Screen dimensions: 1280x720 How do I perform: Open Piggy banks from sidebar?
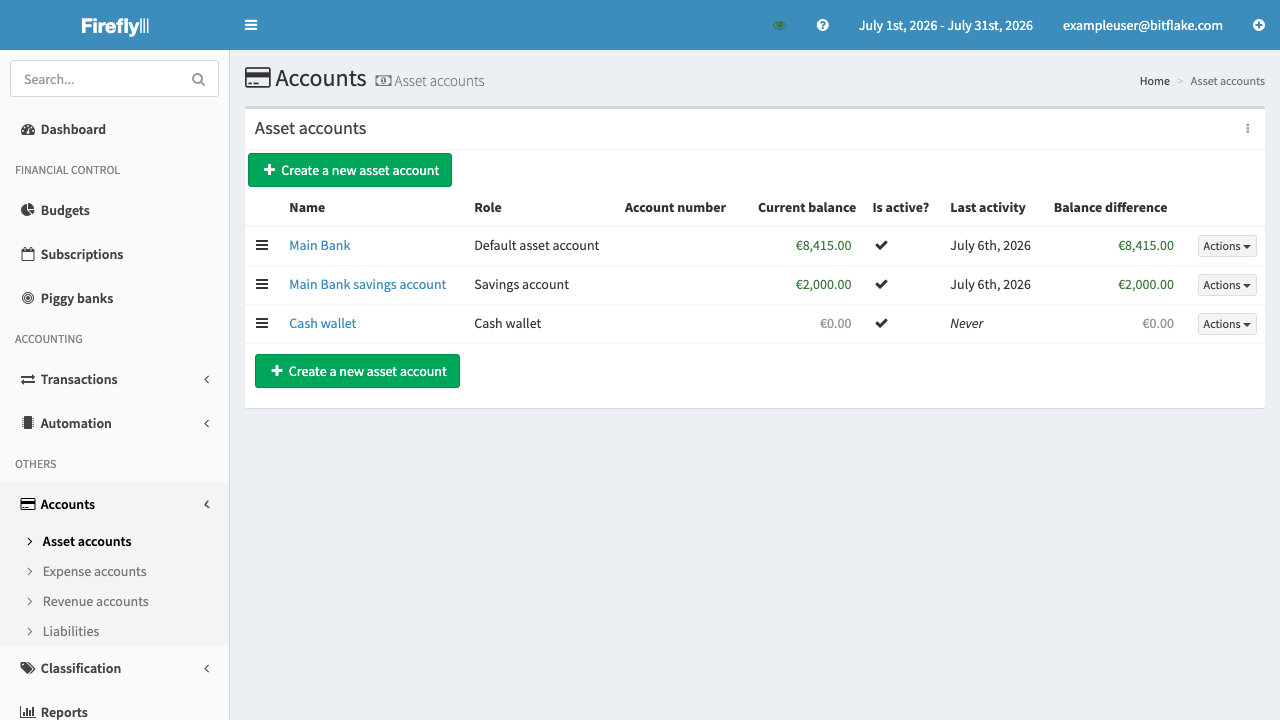[x=115, y=298]
